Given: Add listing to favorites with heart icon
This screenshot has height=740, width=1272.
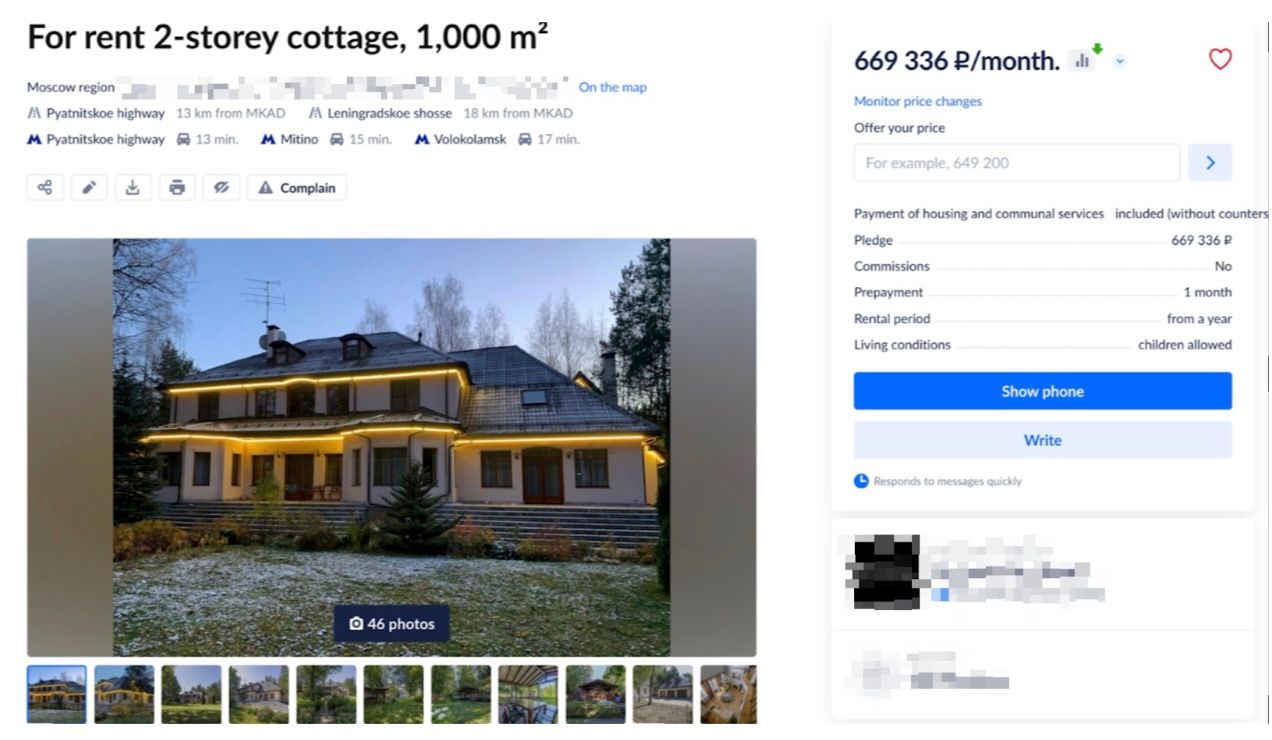Looking at the screenshot, I should pos(1220,59).
